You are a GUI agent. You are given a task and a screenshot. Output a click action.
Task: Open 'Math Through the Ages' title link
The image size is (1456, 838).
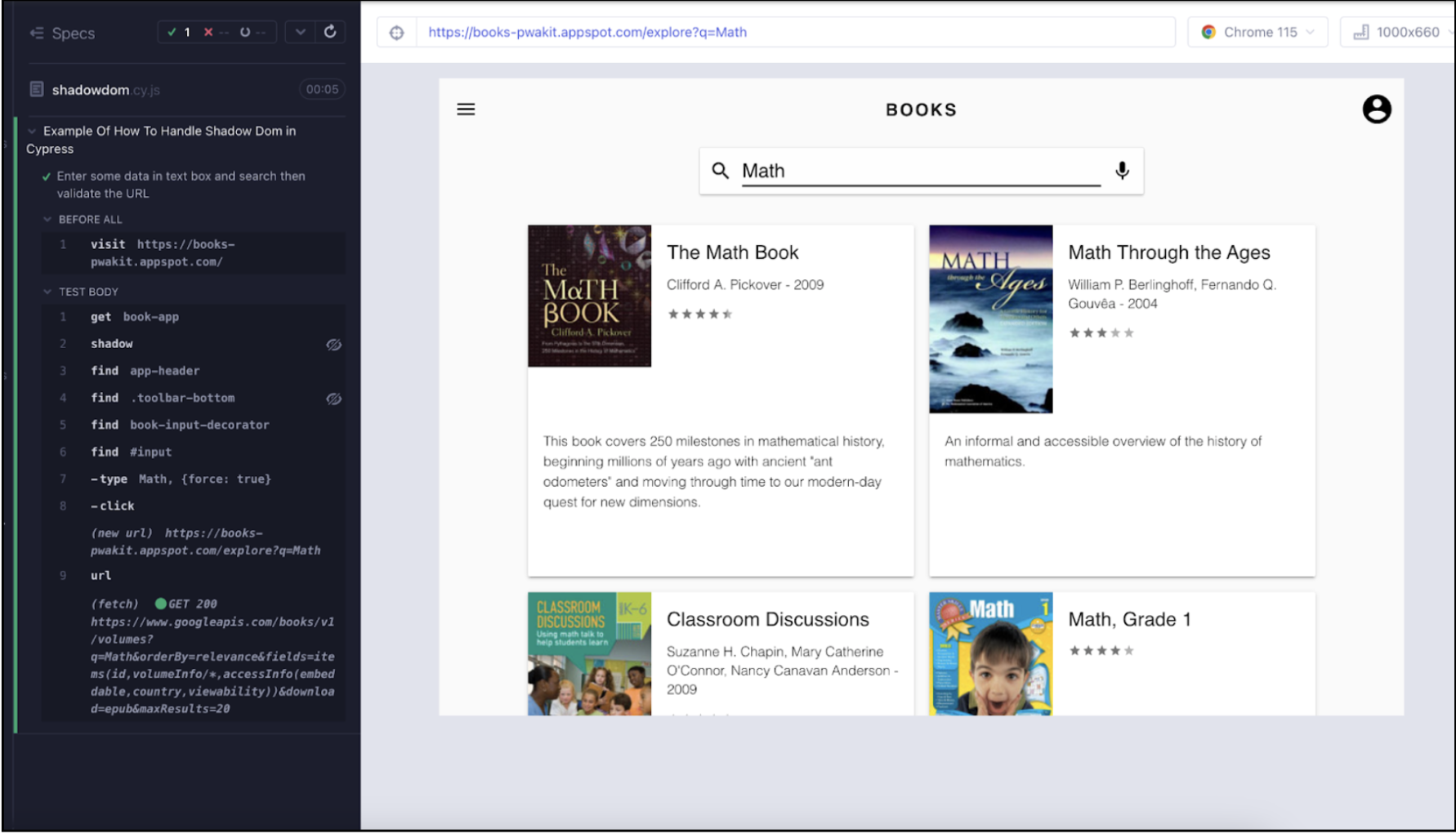click(1168, 252)
